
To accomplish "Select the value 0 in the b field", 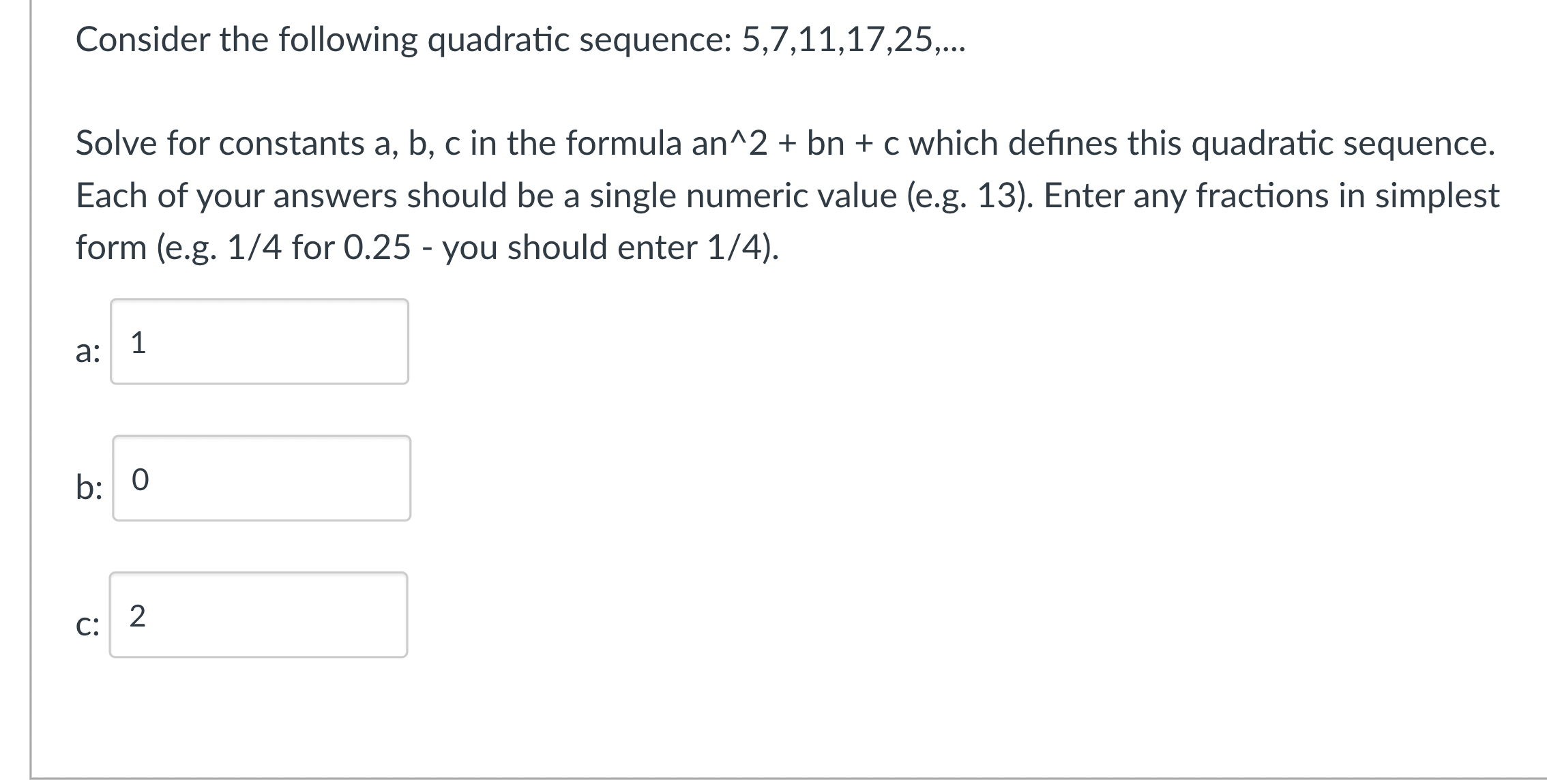I will 140,479.
